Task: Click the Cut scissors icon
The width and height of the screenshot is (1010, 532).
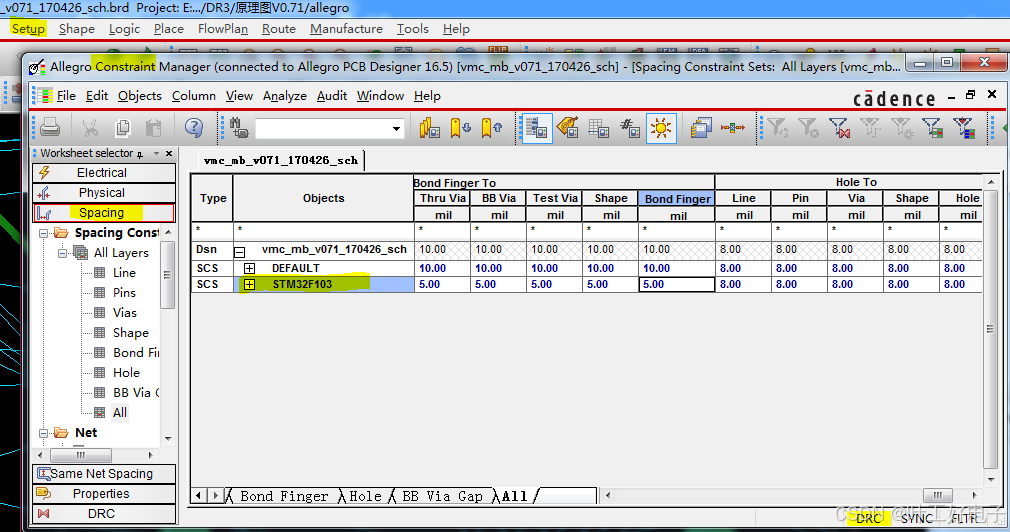Action: pyautogui.click(x=90, y=128)
